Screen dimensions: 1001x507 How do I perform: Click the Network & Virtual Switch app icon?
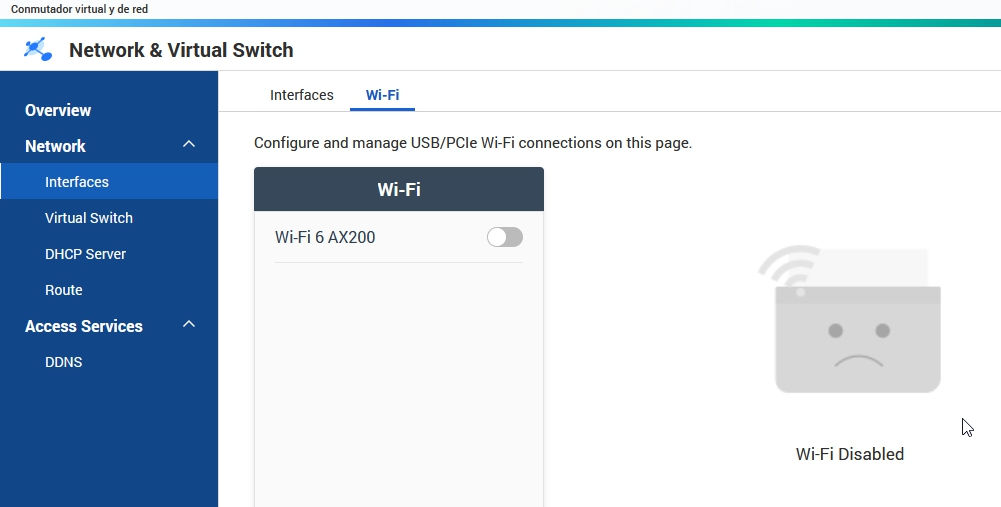[x=38, y=49]
